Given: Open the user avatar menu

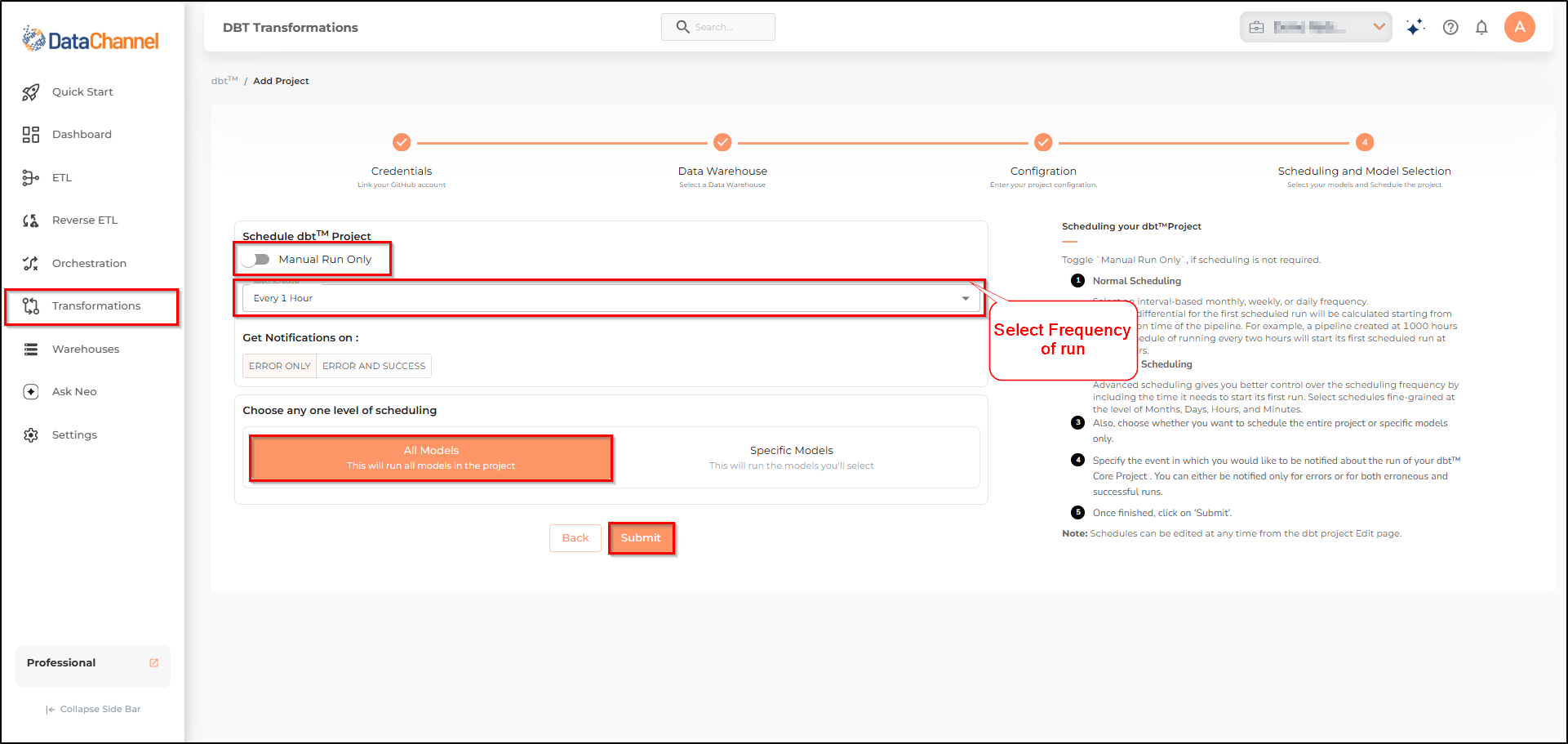Looking at the screenshot, I should point(1520,27).
